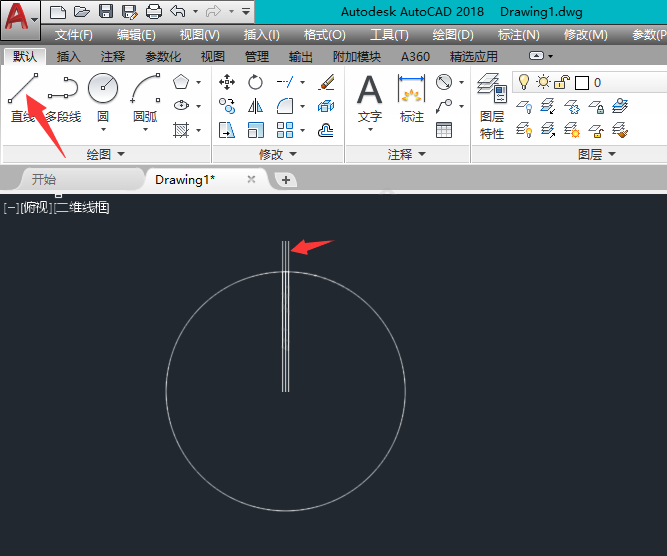Open the Quick Access customize dropdown
Screen dimensions: 667x556
[246, 11]
